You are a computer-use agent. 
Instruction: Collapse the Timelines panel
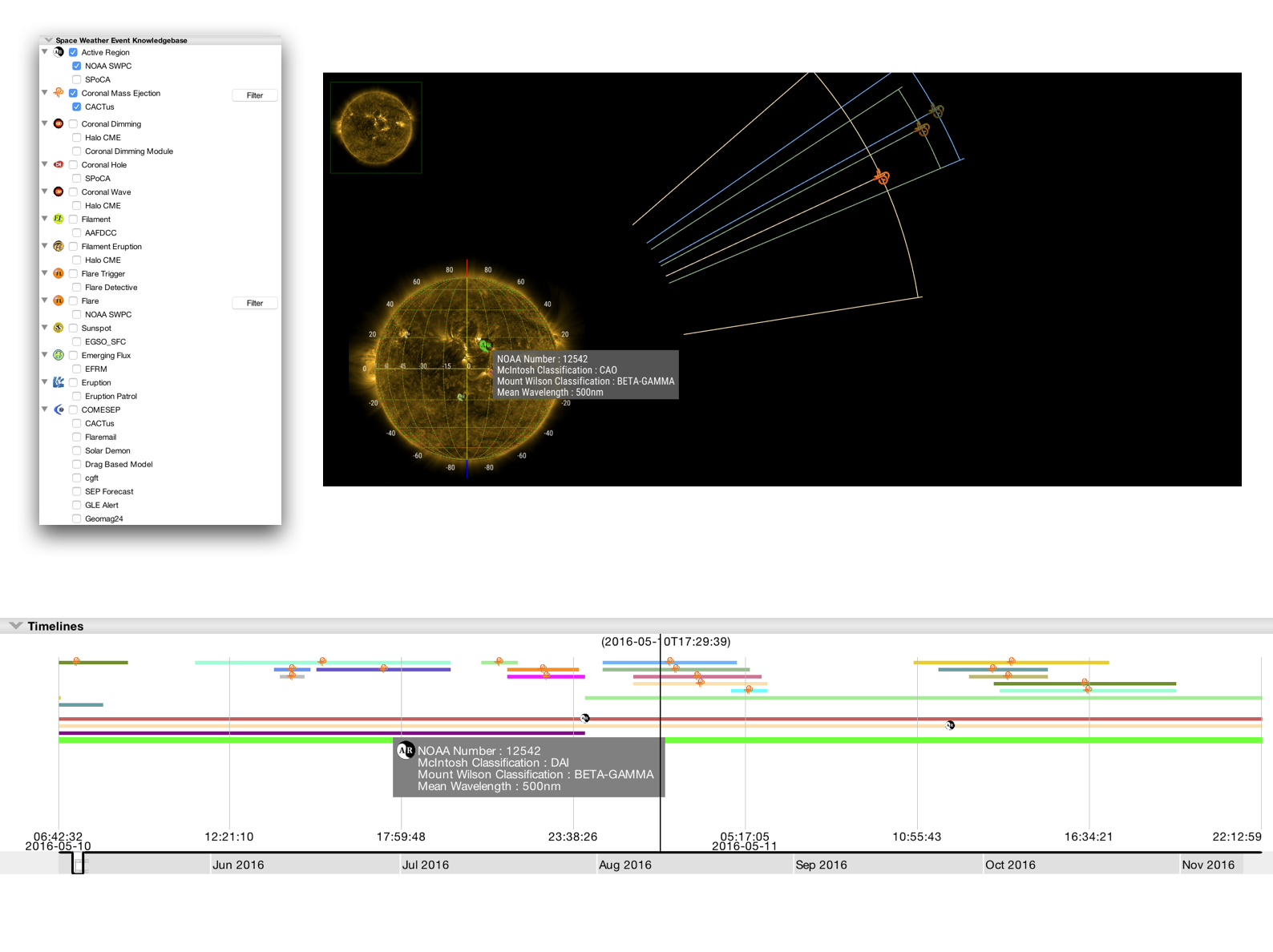pyautogui.click(x=15, y=625)
